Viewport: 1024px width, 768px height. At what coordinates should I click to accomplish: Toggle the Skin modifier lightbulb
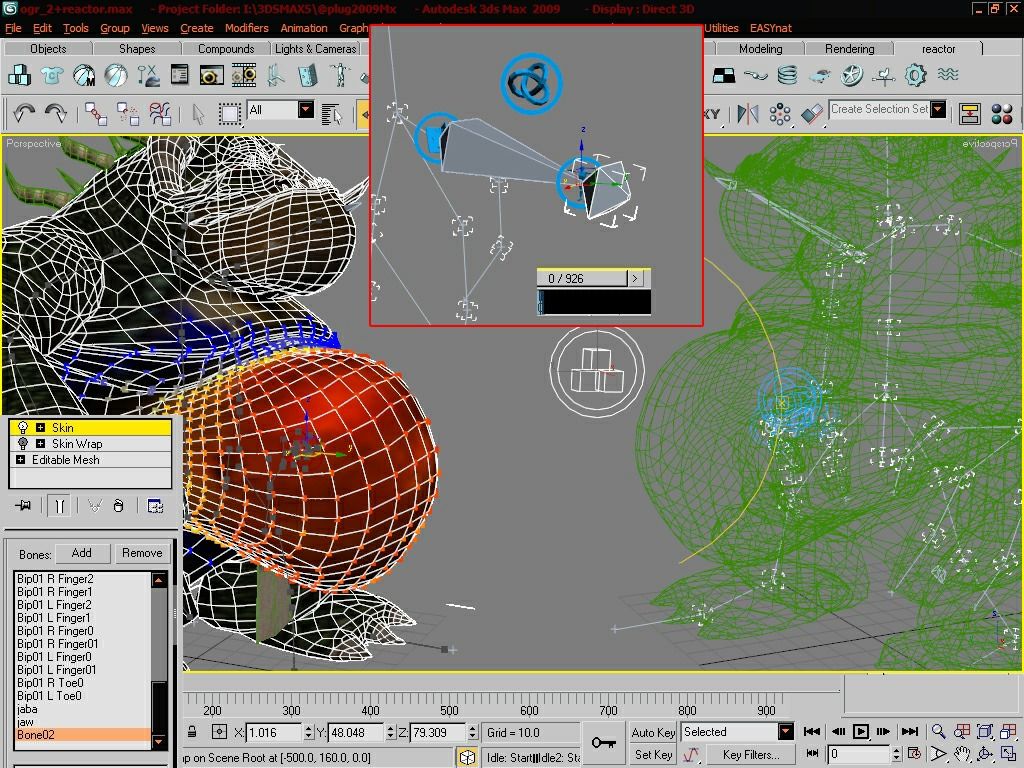tap(23, 428)
